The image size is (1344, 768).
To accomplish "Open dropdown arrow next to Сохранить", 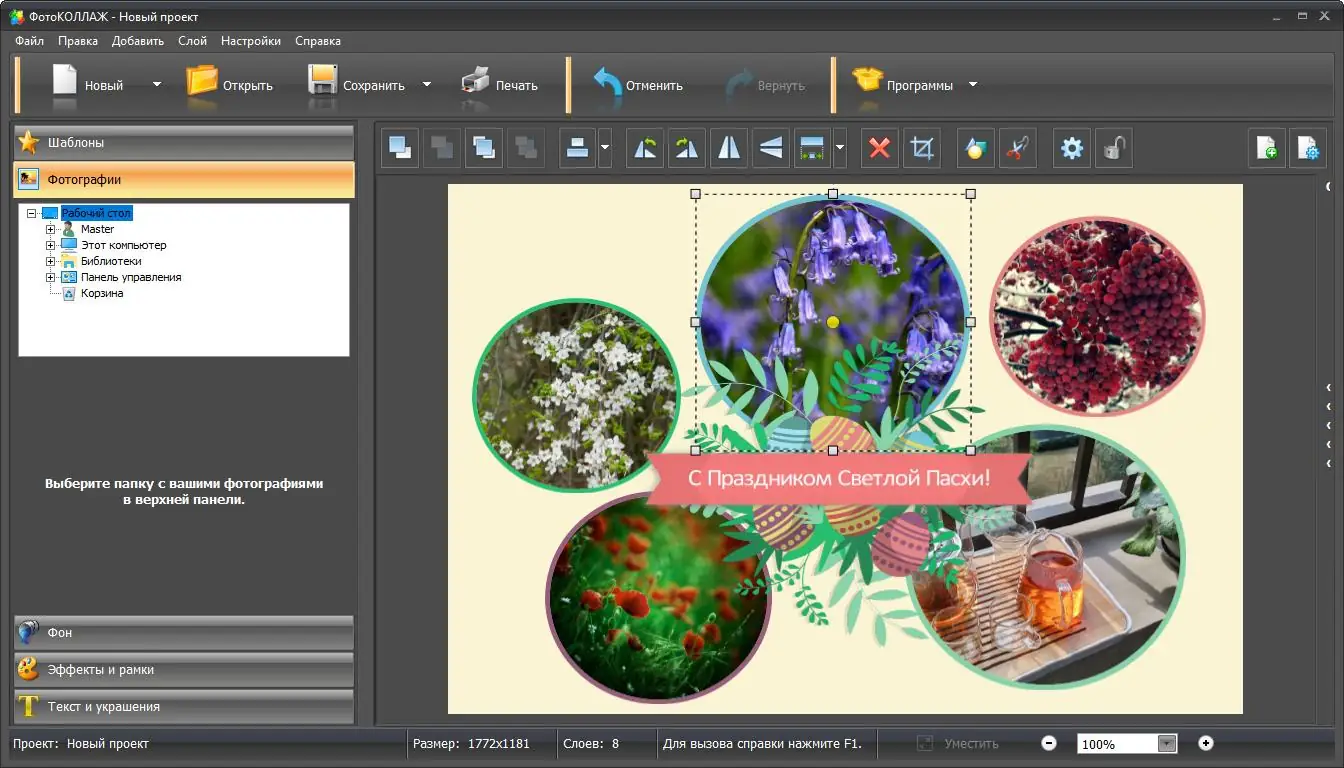I will click(427, 85).
